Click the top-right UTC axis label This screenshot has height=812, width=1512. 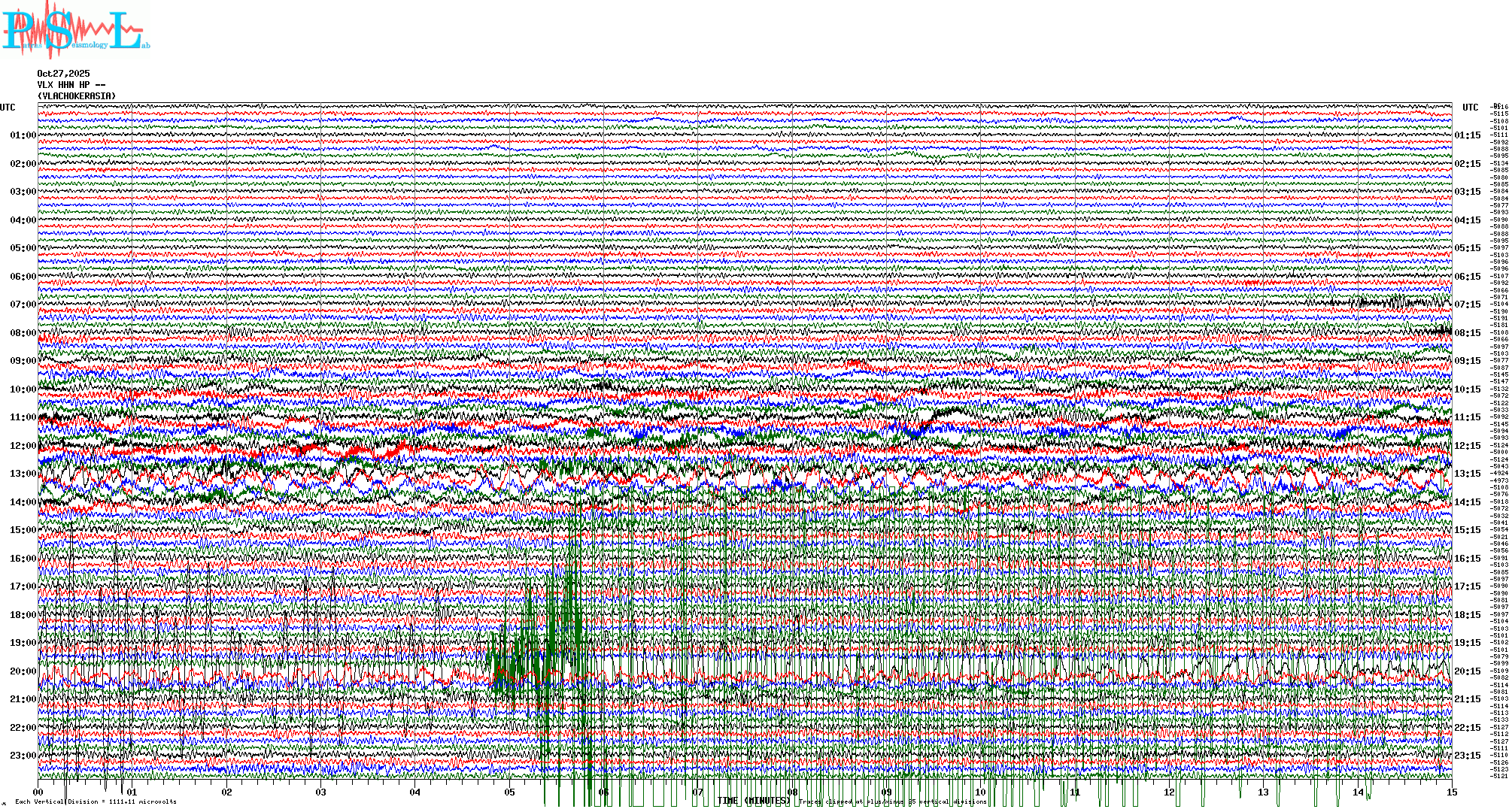(x=1470, y=108)
